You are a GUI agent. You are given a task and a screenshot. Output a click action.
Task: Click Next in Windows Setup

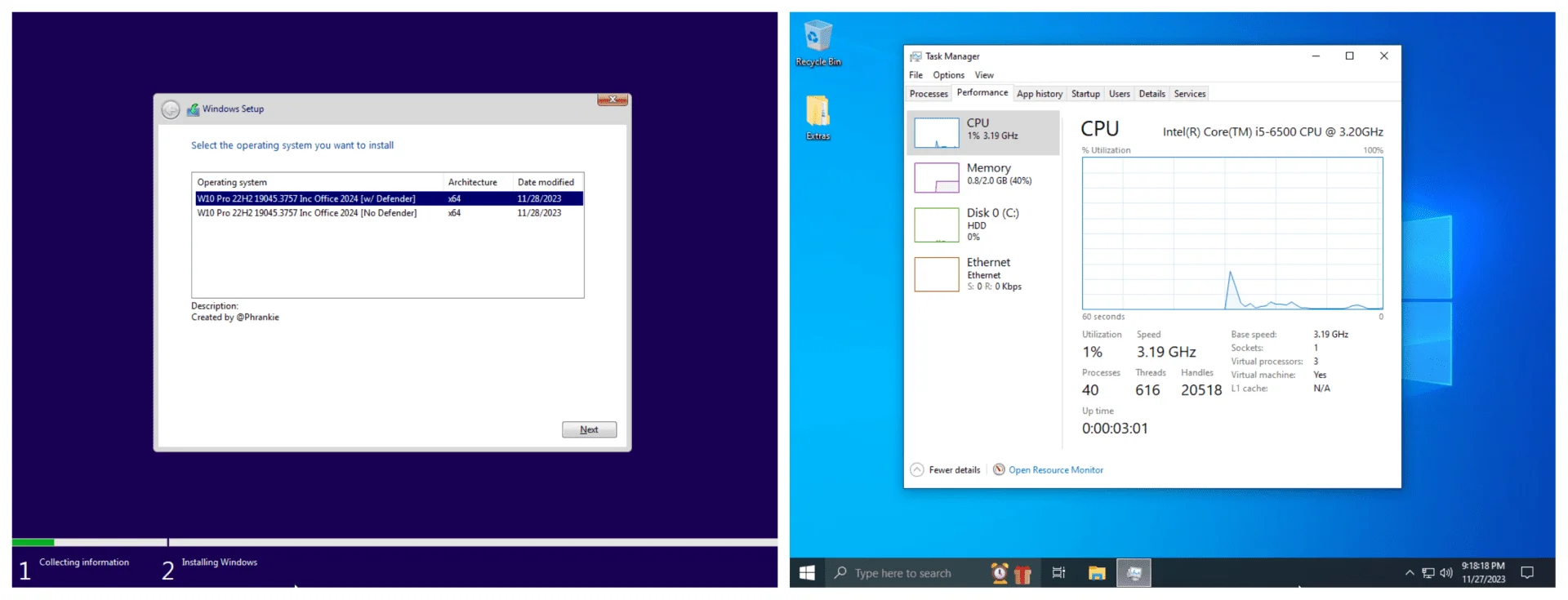click(589, 429)
